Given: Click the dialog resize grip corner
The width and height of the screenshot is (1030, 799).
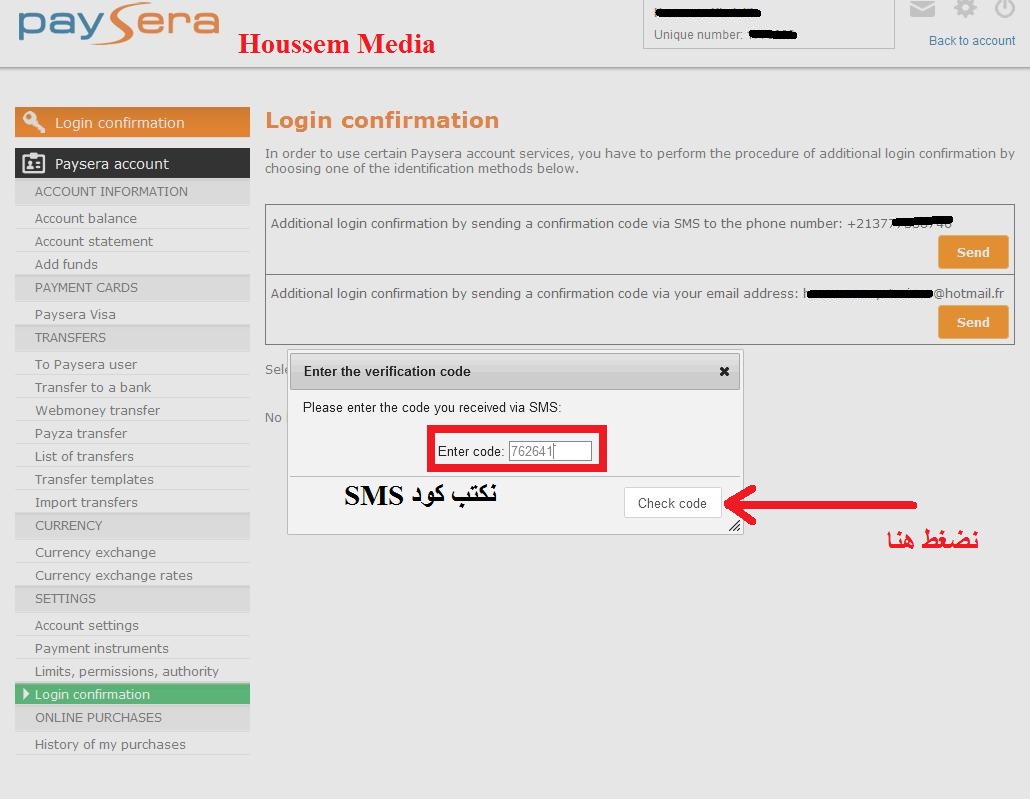Looking at the screenshot, I should 734,526.
